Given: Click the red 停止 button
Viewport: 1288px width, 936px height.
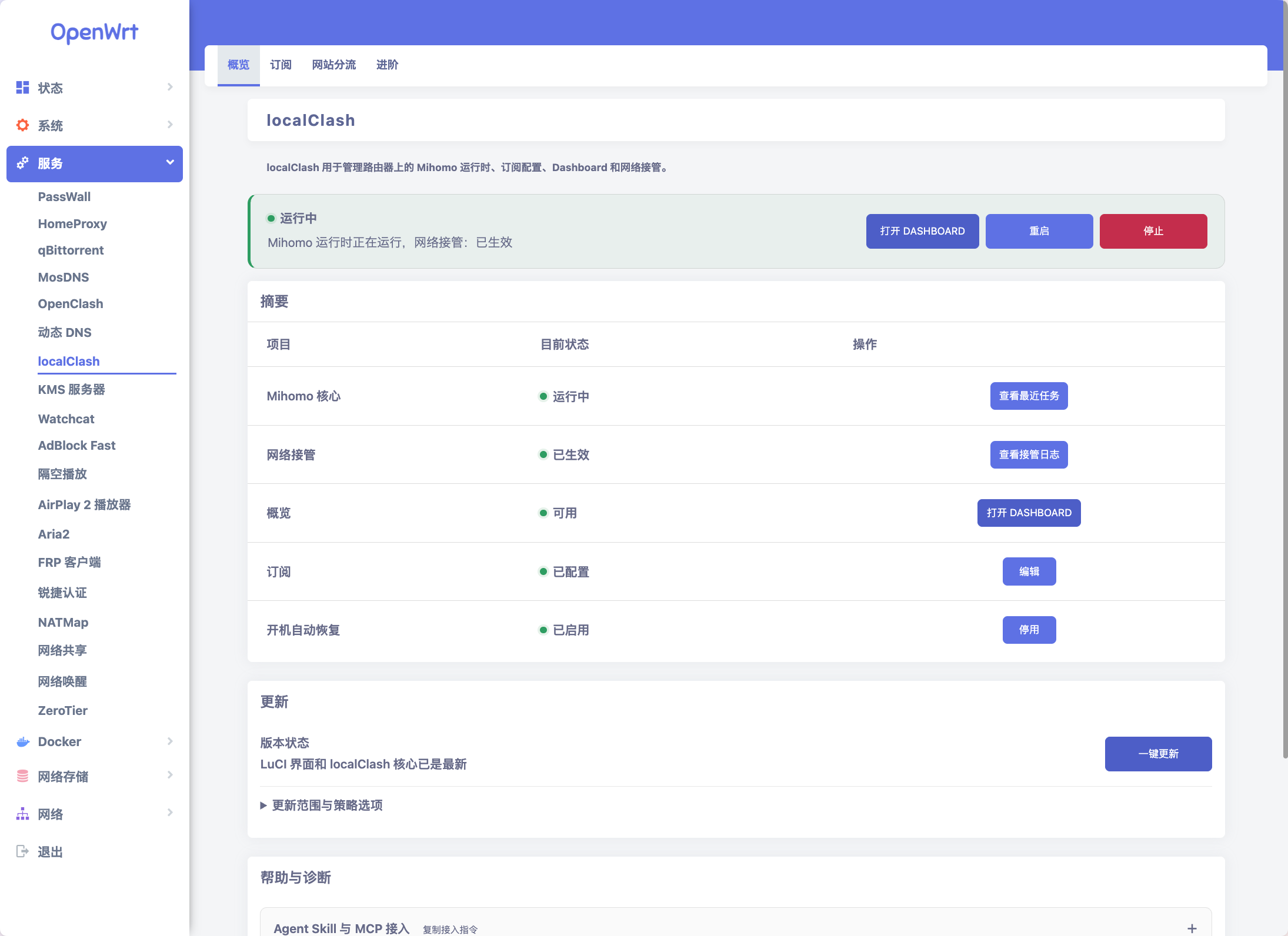Looking at the screenshot, I should coord(1153,231).
